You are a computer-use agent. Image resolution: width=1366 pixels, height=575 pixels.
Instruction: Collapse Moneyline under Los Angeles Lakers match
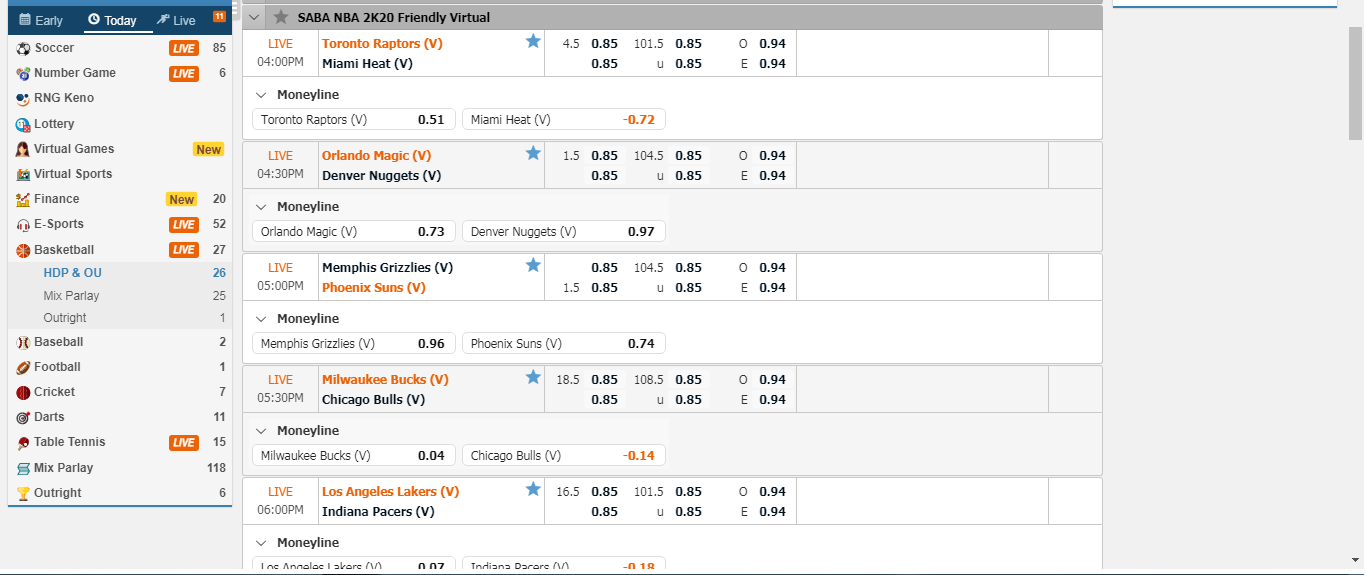[x=261, y=543]
